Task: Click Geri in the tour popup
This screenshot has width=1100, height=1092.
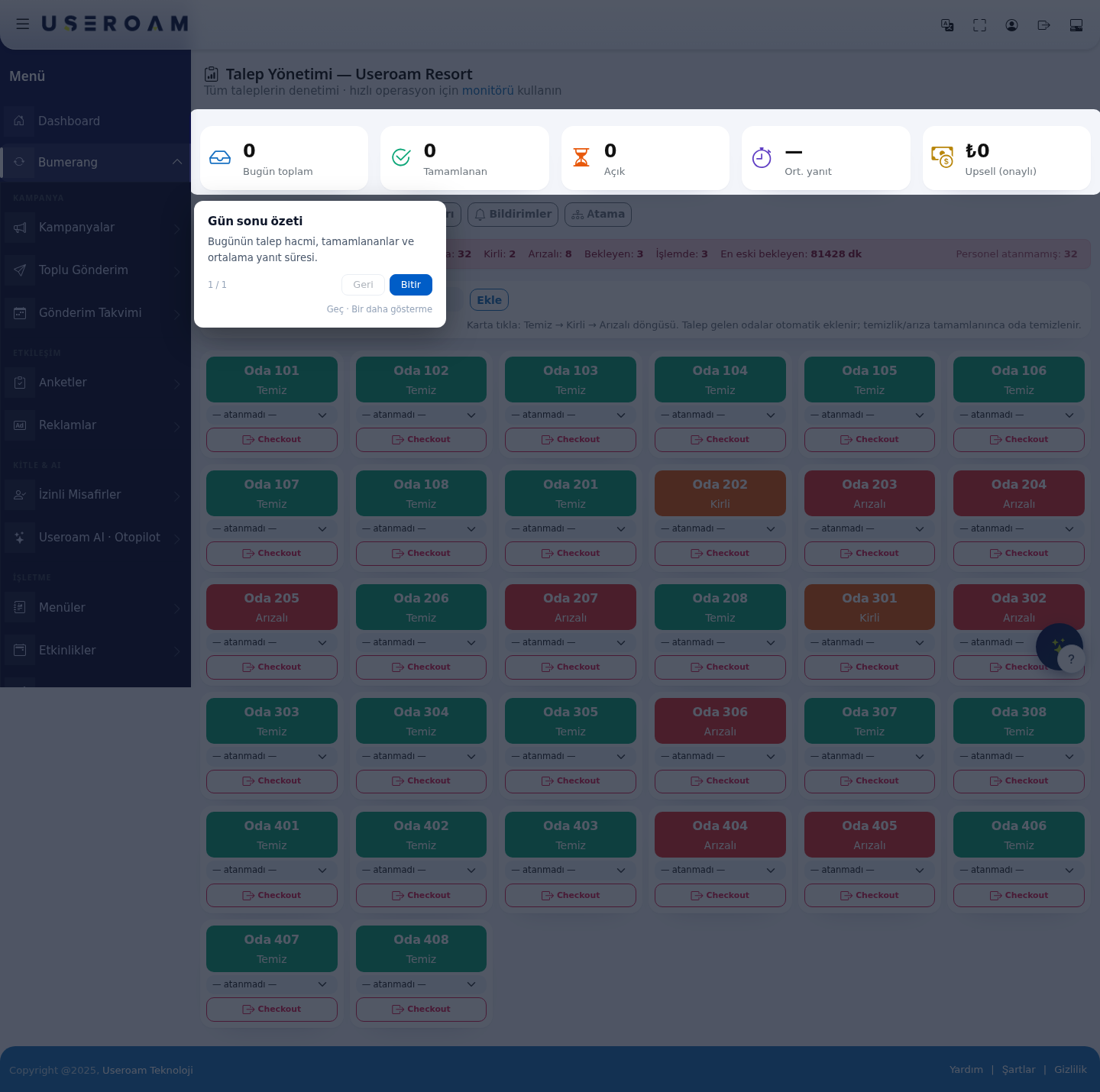Action: coord(363,285)
